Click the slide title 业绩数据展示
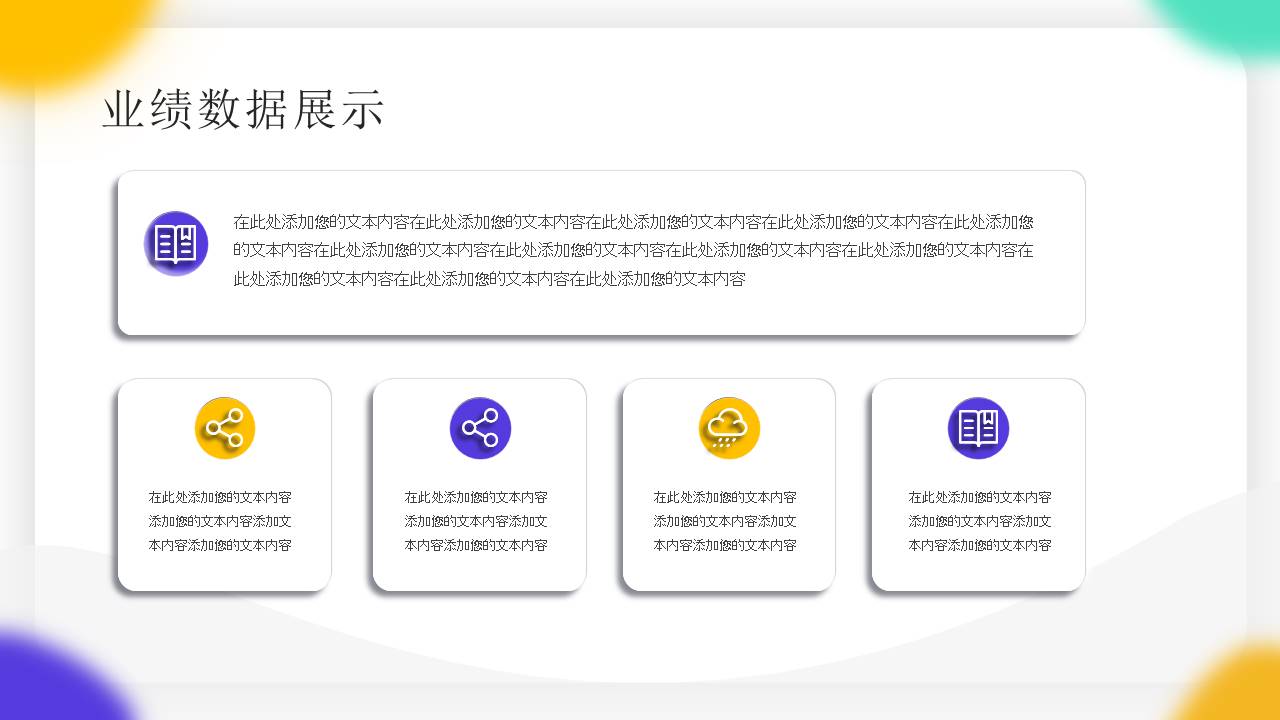 pos(243,110)
